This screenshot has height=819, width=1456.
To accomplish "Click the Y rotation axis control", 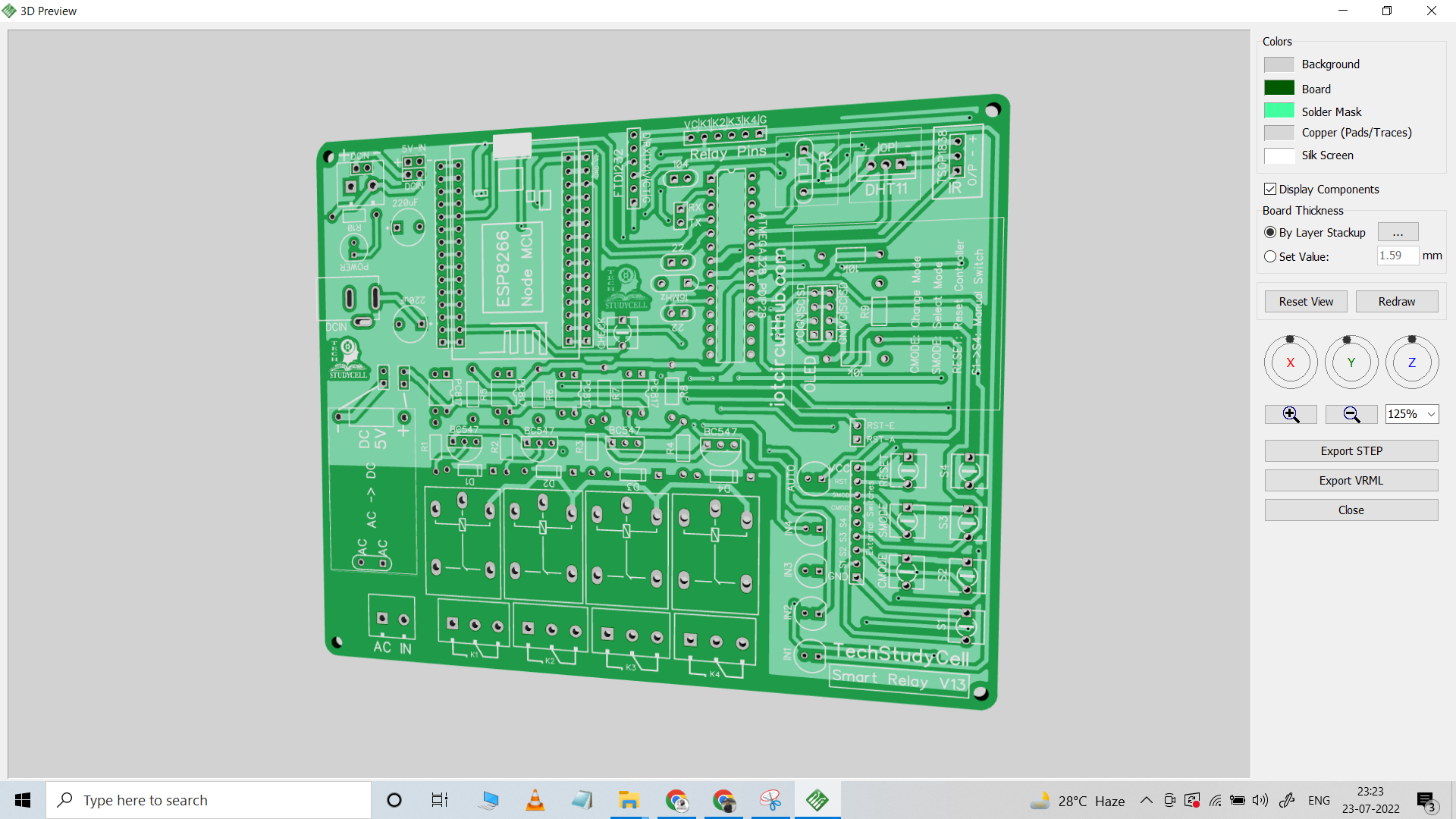I will (x=1351, y=363).
